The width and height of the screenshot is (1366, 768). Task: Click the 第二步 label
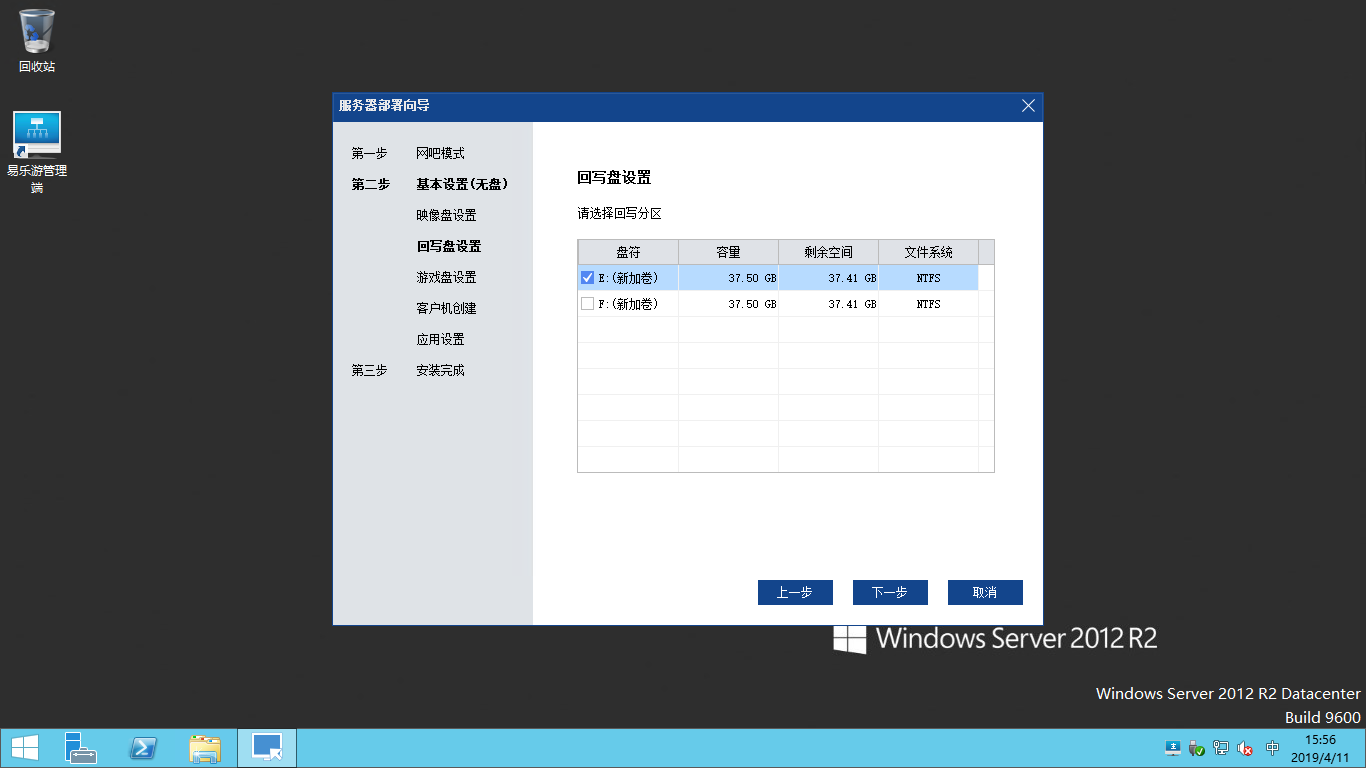[x=371, y=185]
